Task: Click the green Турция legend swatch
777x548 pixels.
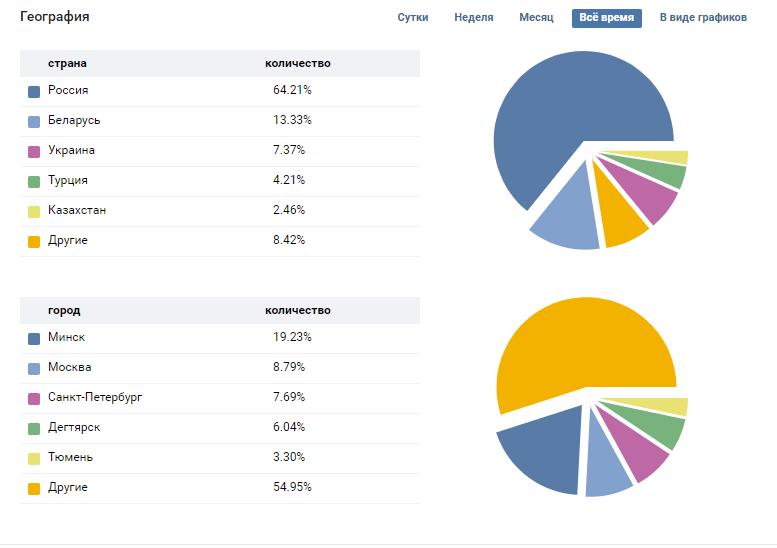Action: 34,181
